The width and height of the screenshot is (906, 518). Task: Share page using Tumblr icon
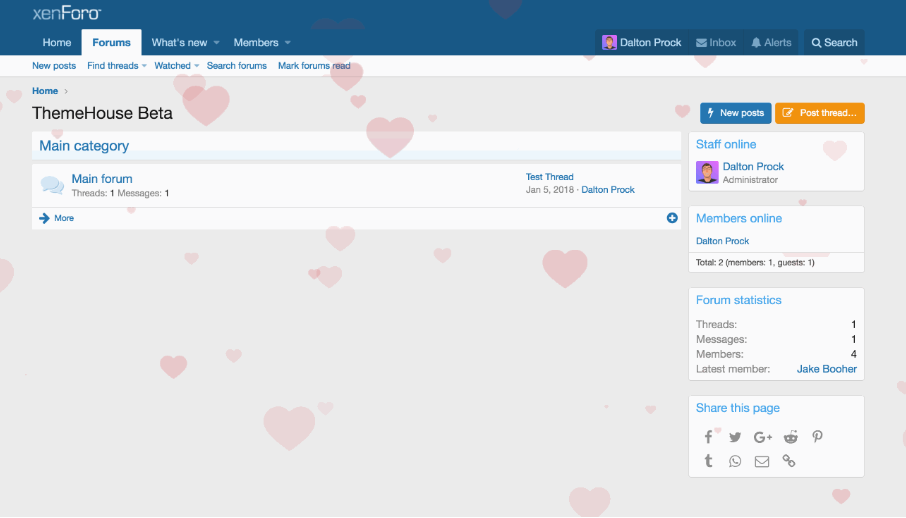708,461
